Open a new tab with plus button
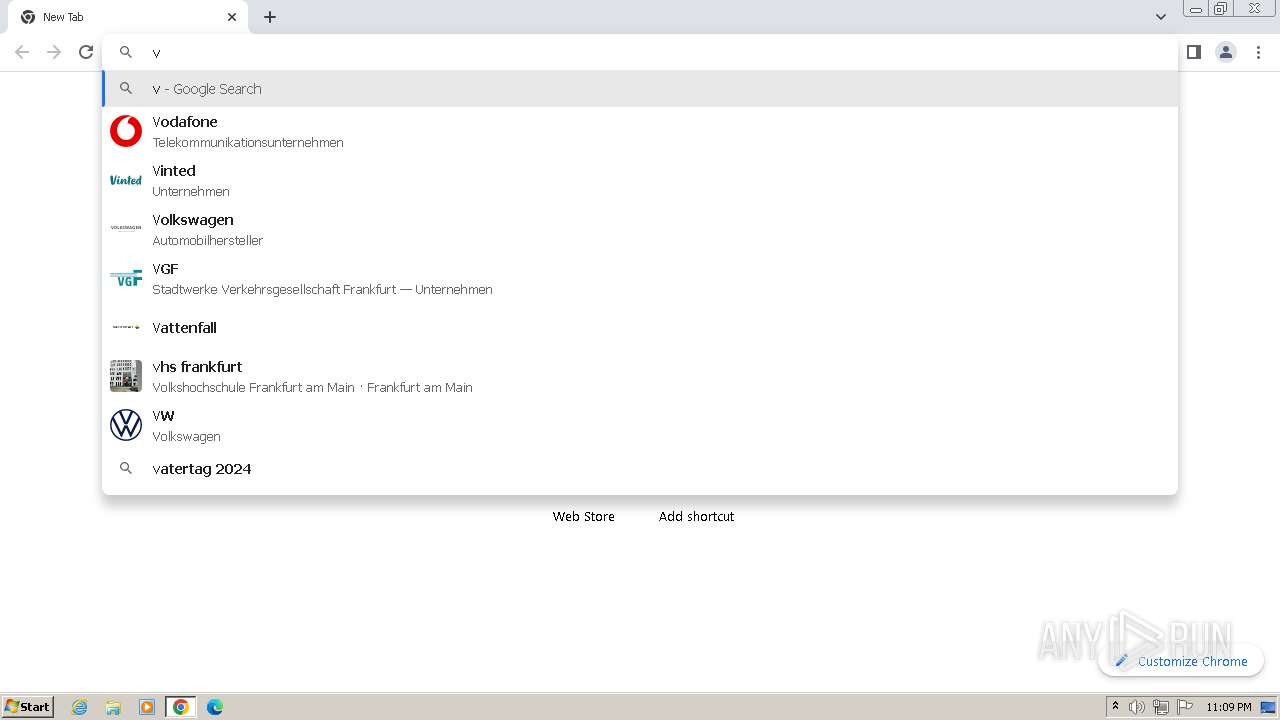 [270, 17]
